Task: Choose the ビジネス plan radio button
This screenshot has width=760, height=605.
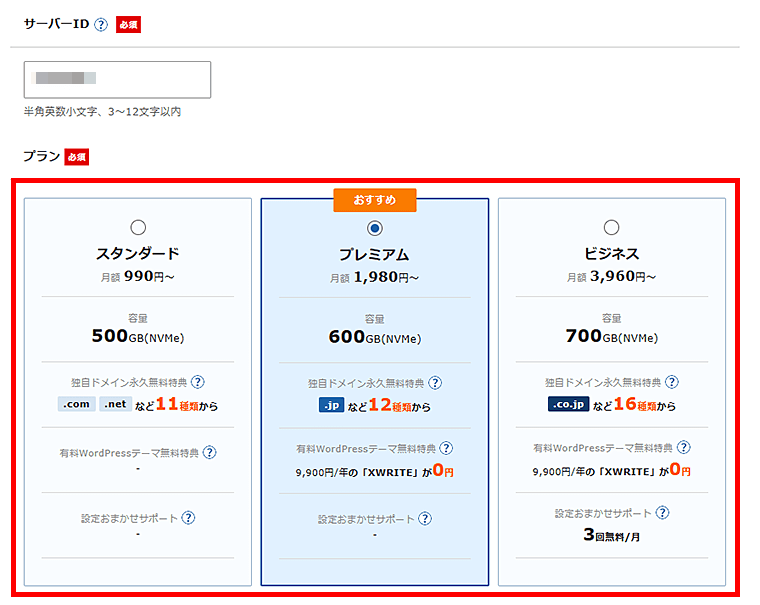Action: click(x=612, y=228)
